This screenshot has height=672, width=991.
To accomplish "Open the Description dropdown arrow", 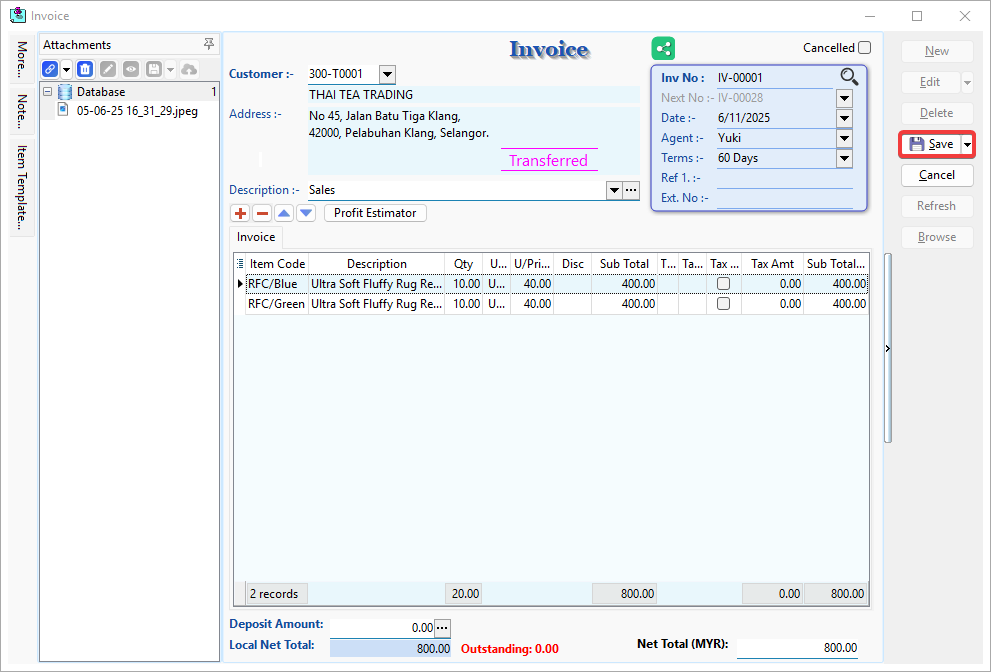I will [x=614, y=190].
